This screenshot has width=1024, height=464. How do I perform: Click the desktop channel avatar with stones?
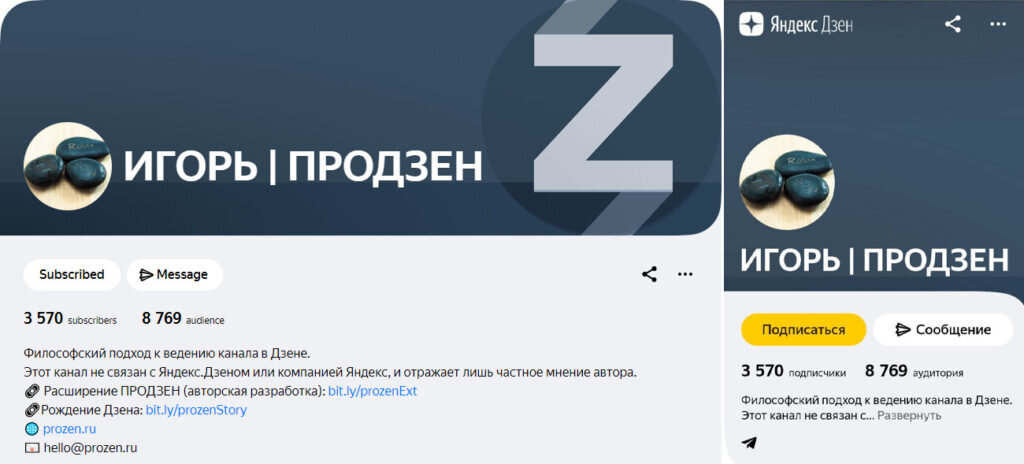pyautogui.click(x=68, y=166)
